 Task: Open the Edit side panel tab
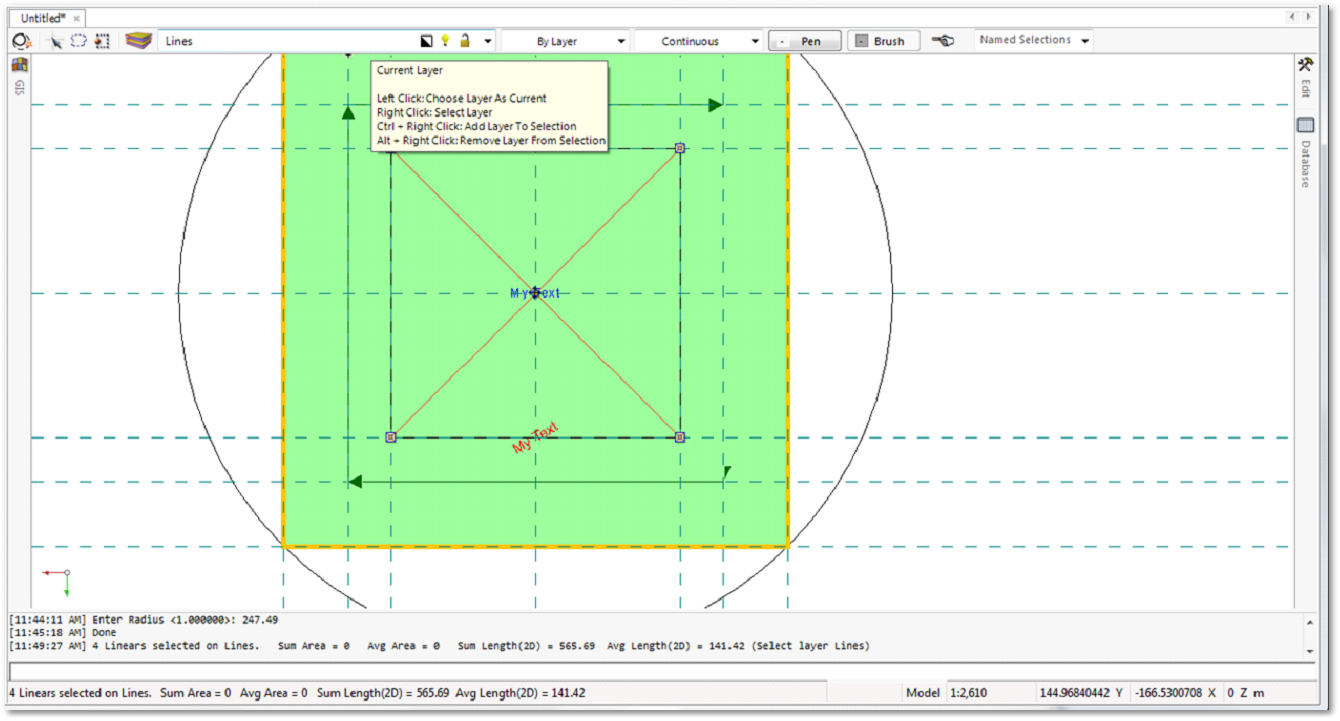point(1305,88)
